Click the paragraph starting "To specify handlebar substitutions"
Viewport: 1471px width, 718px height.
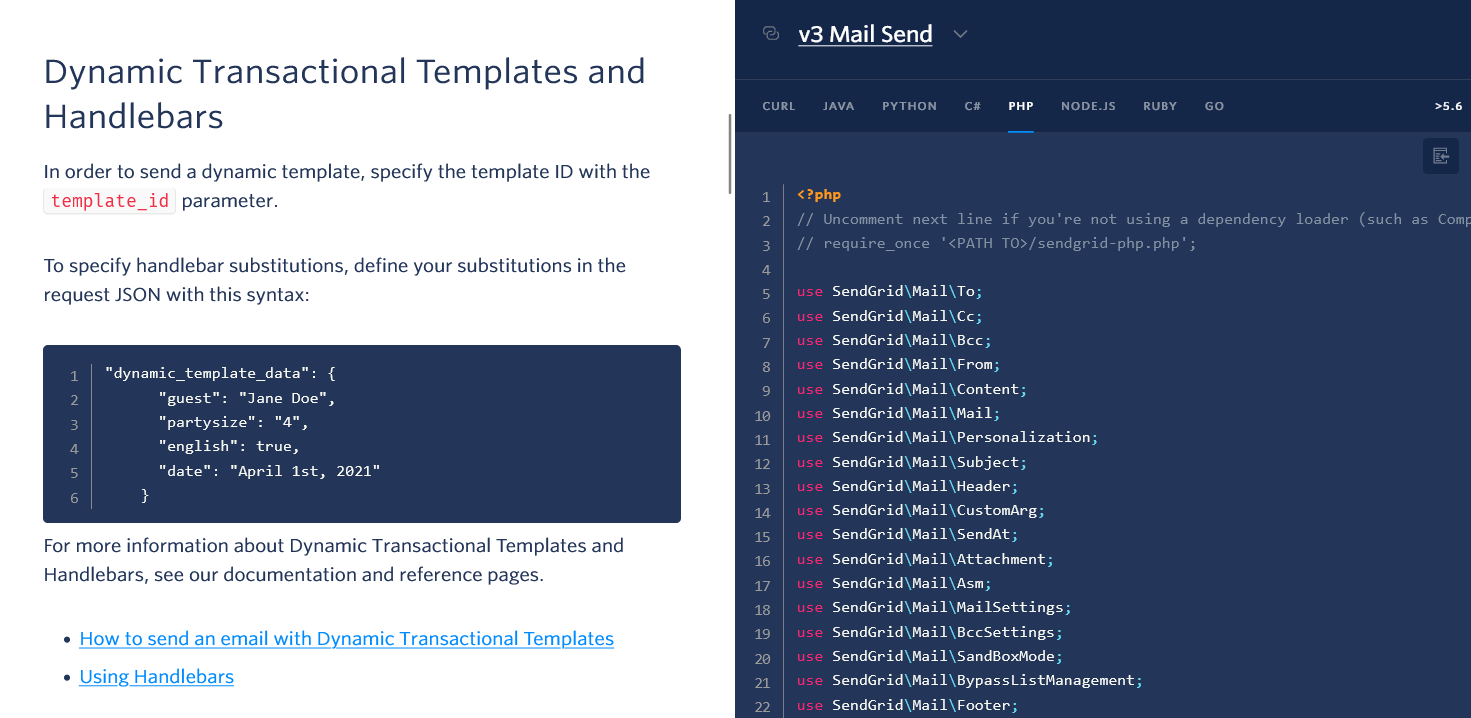[x=335, y=280]
